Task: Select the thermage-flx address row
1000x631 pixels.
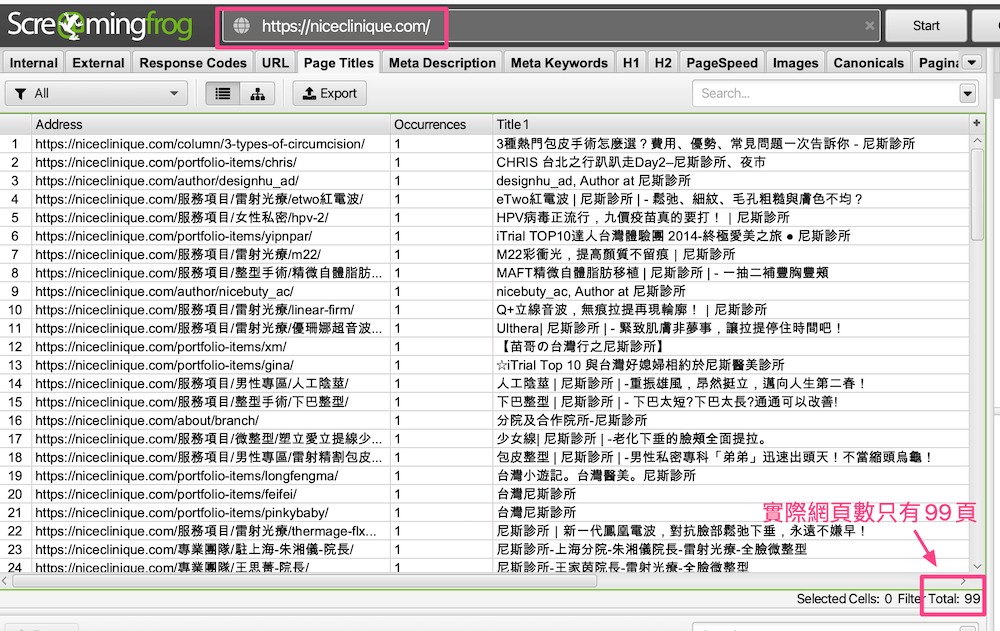Action: (205, 532)
